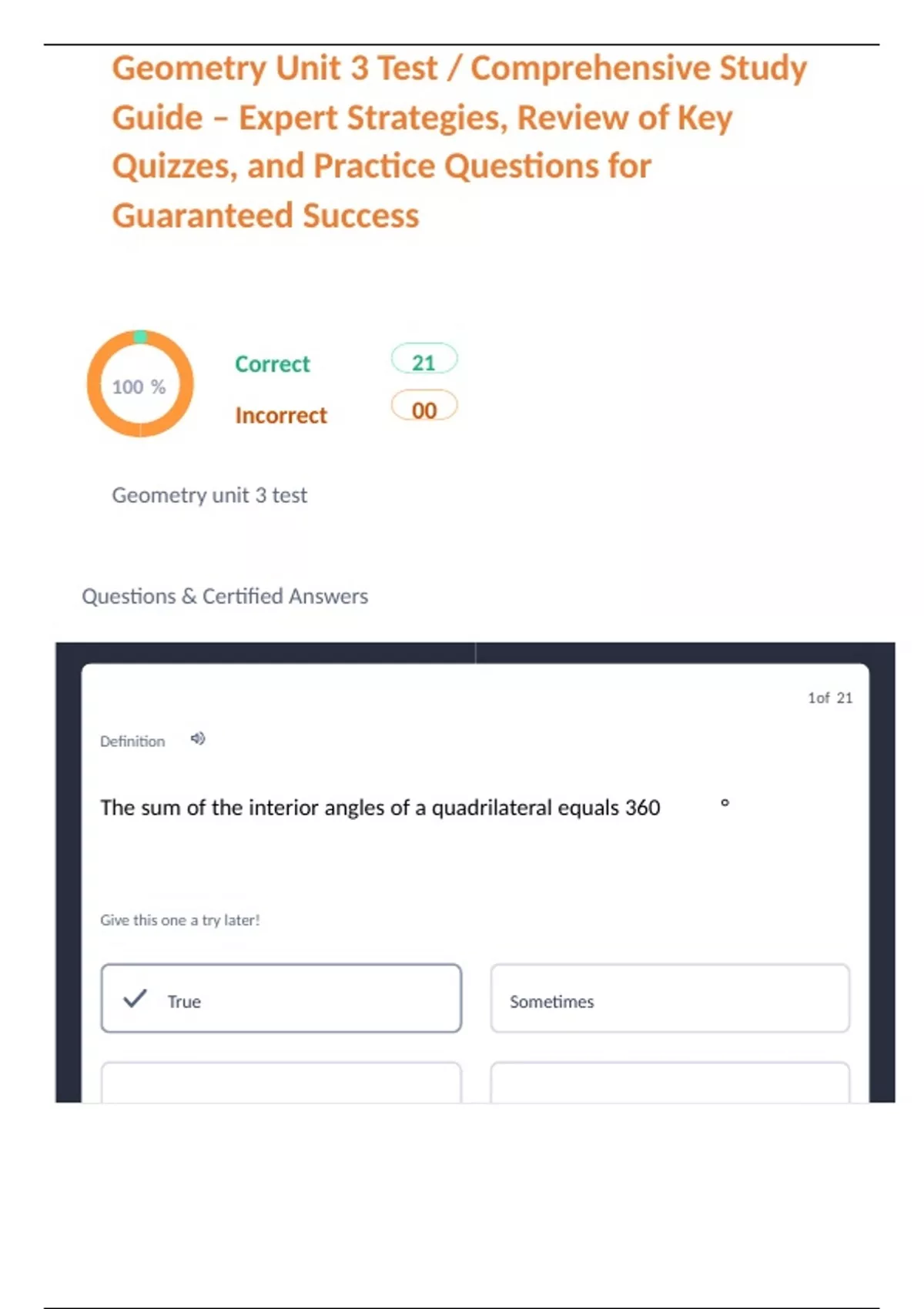This screenshot has height=1309, width=924.
Task: Click the dark header bar above the quiz card
Action: 475,652
